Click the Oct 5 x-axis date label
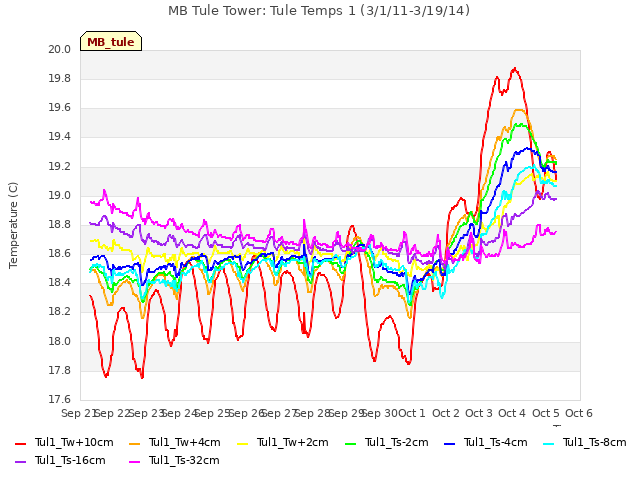 [546, 413]
